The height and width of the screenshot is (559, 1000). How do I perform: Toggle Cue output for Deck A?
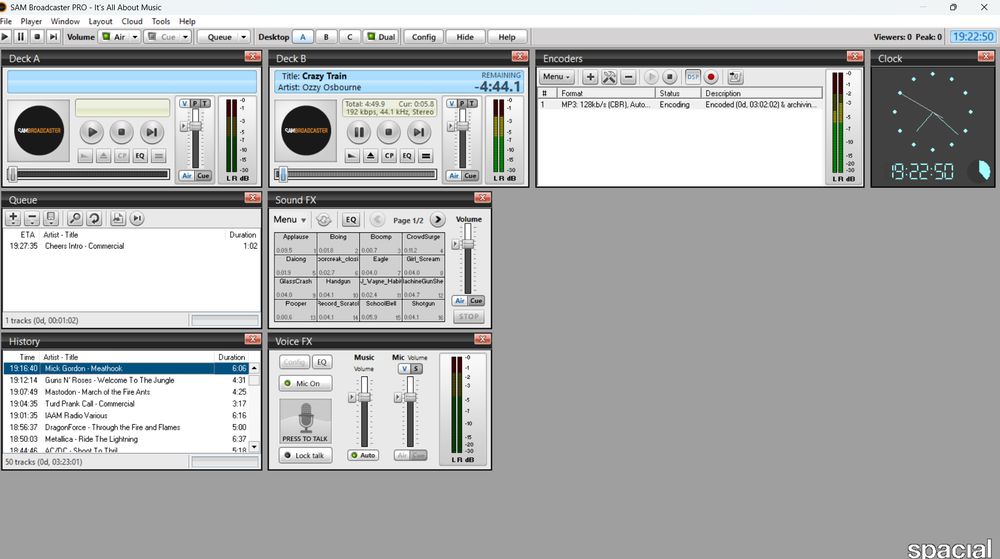coord(203,176)
